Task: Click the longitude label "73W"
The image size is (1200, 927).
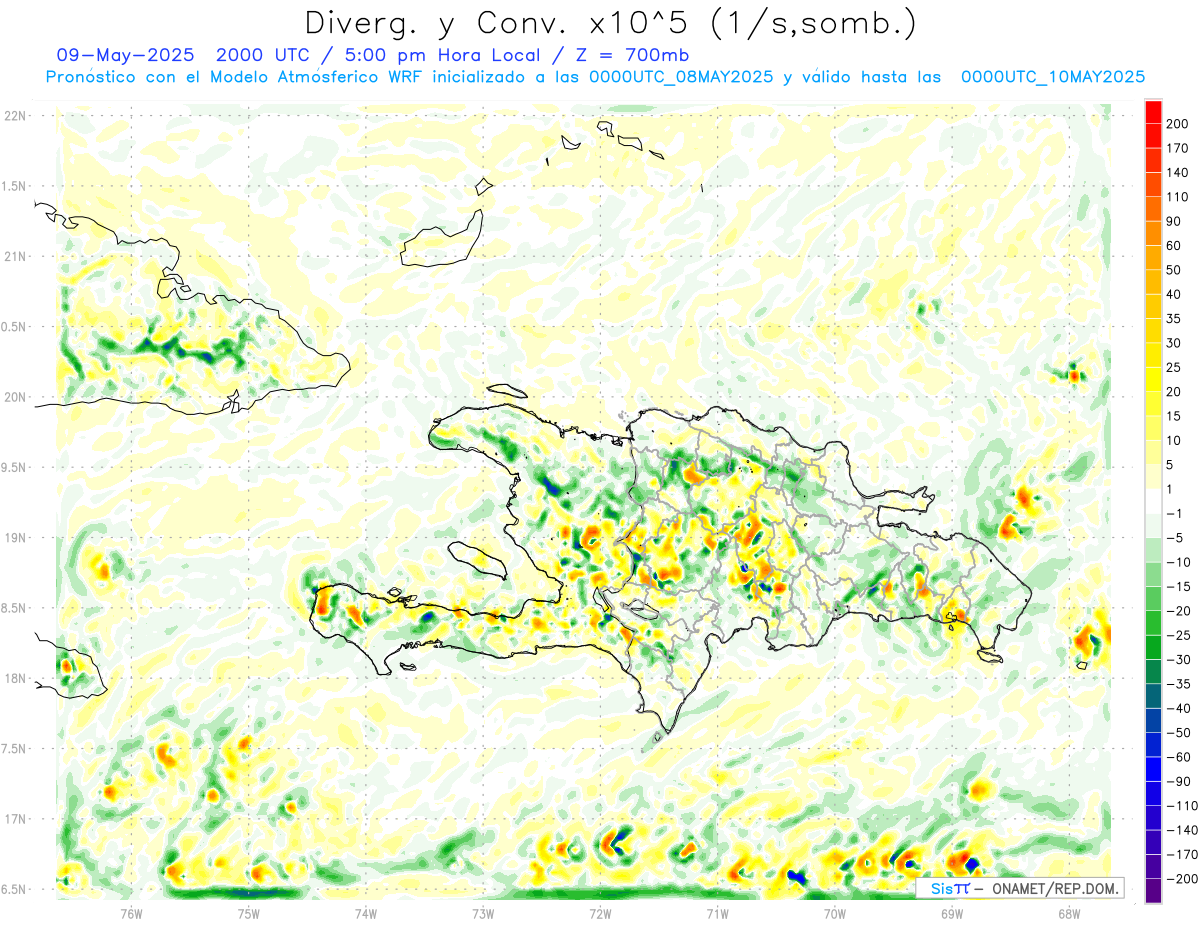Action: (x=483, y=914)
